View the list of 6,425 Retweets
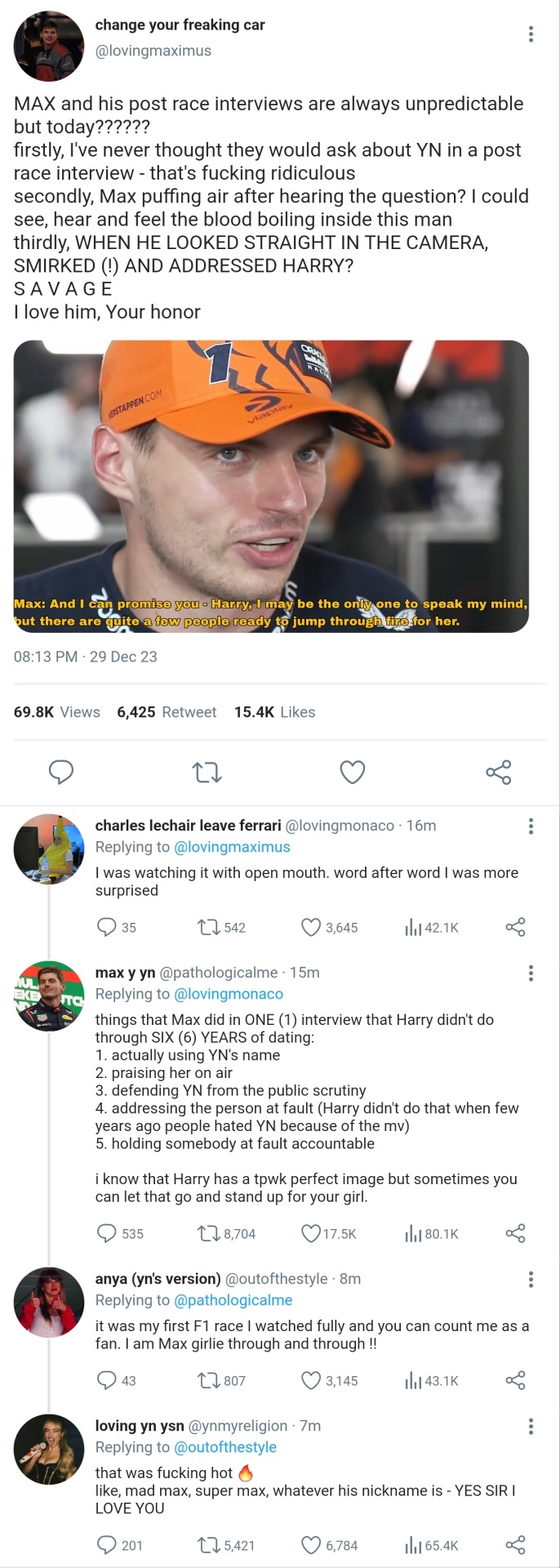The image size is (560, 1568). pyautogui.click(x=167, y=712)
